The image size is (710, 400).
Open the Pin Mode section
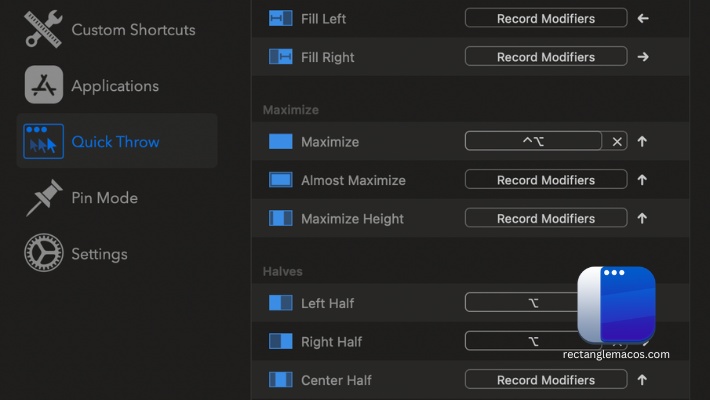[117, 198]
